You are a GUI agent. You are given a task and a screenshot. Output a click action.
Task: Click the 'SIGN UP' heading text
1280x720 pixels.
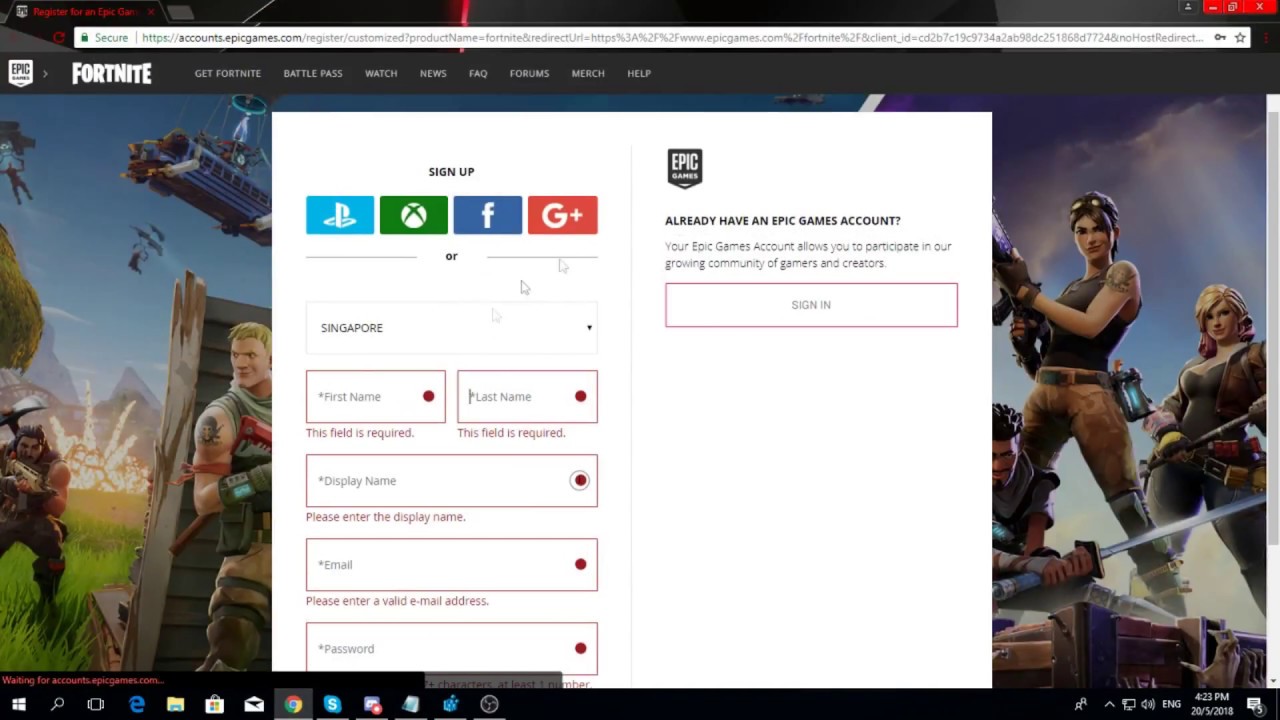[x=452, y=172]
